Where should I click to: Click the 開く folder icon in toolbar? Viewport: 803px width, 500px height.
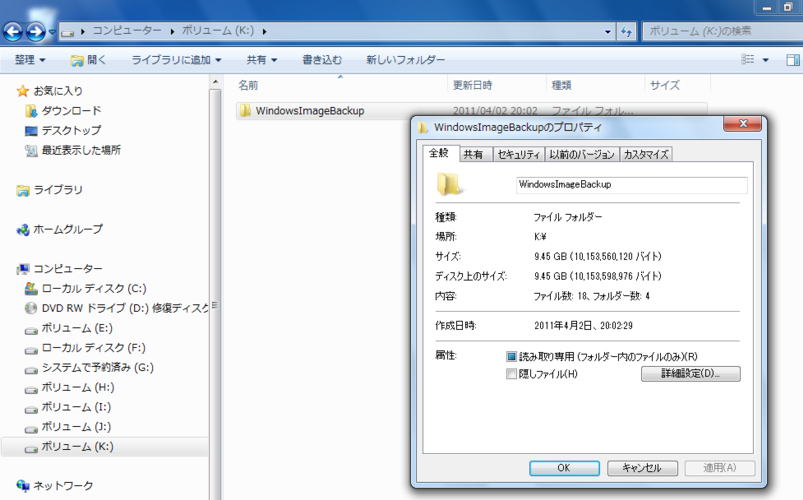tap(77, 60)
